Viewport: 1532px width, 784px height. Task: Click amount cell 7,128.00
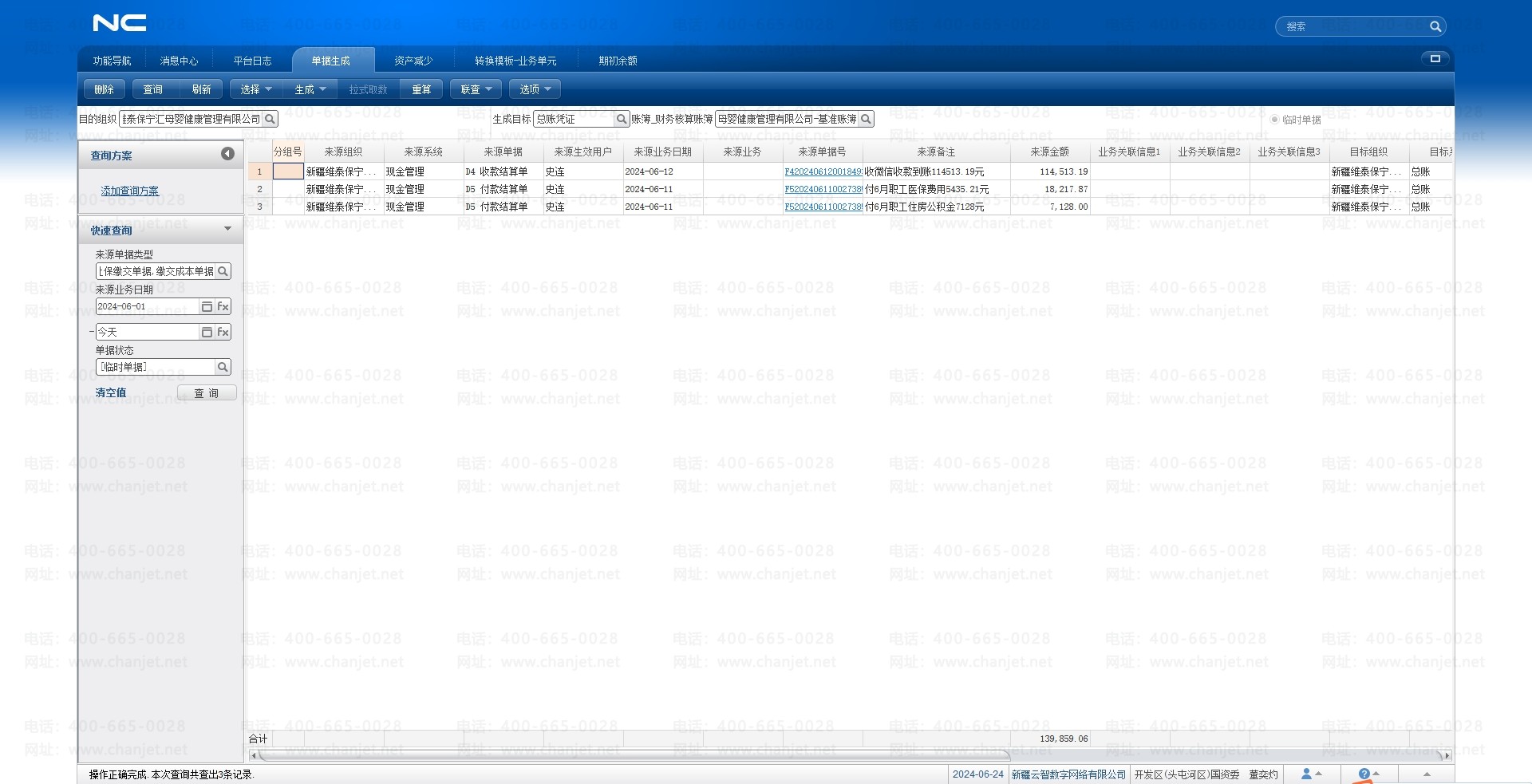point(1051,207)
